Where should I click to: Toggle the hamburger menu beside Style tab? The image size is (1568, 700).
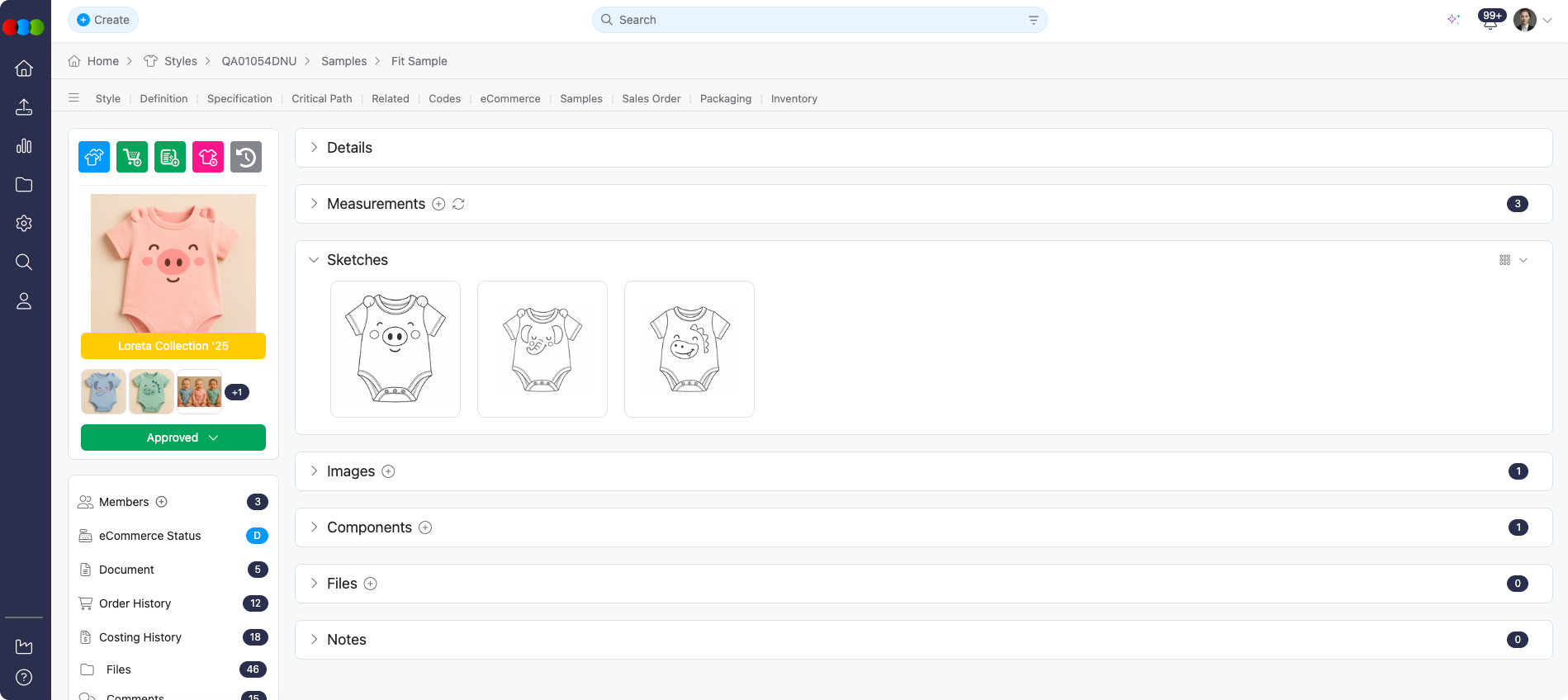point(74,98)
